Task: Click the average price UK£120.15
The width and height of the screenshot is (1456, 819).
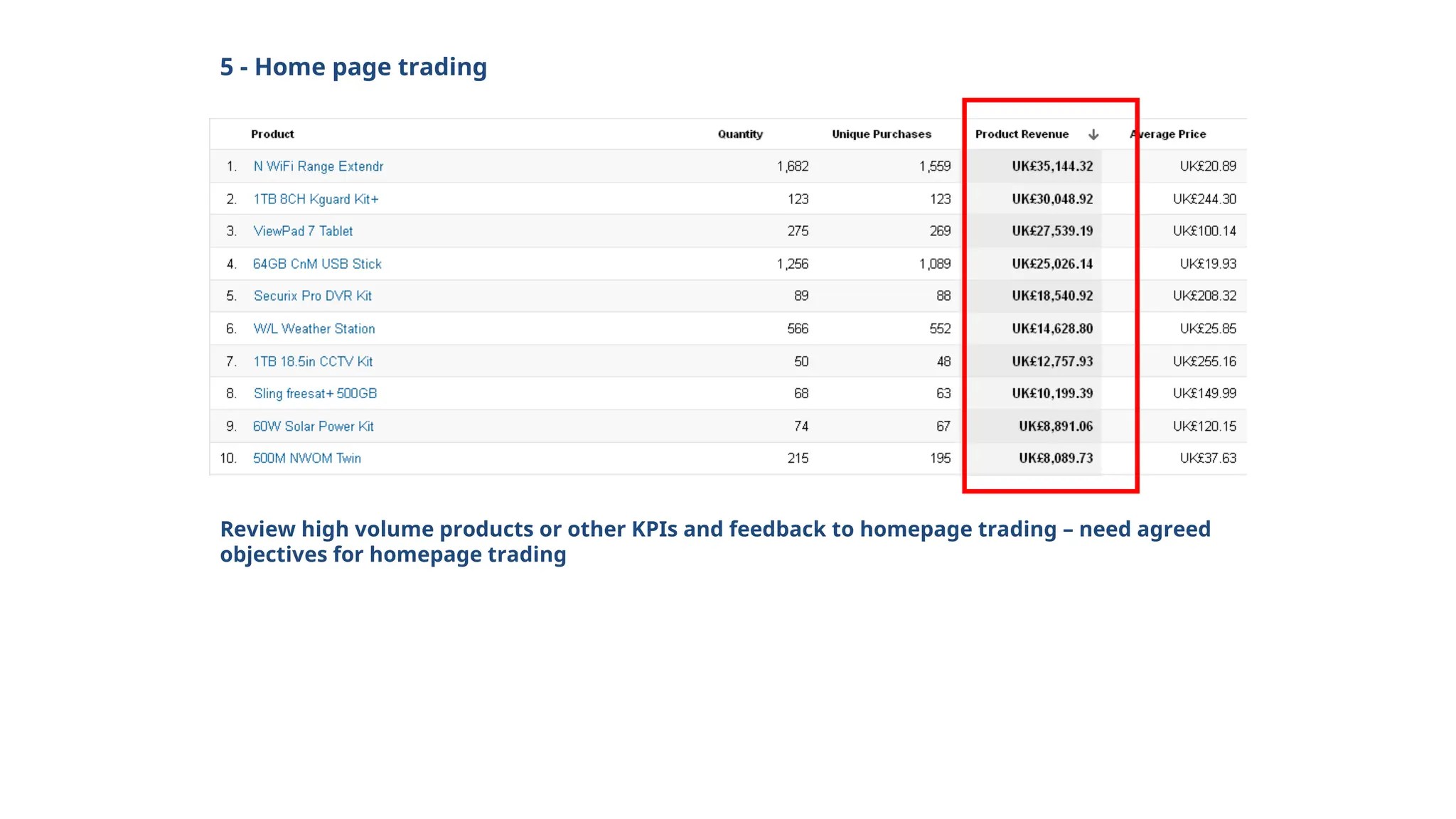Action: coord(1204,426)
